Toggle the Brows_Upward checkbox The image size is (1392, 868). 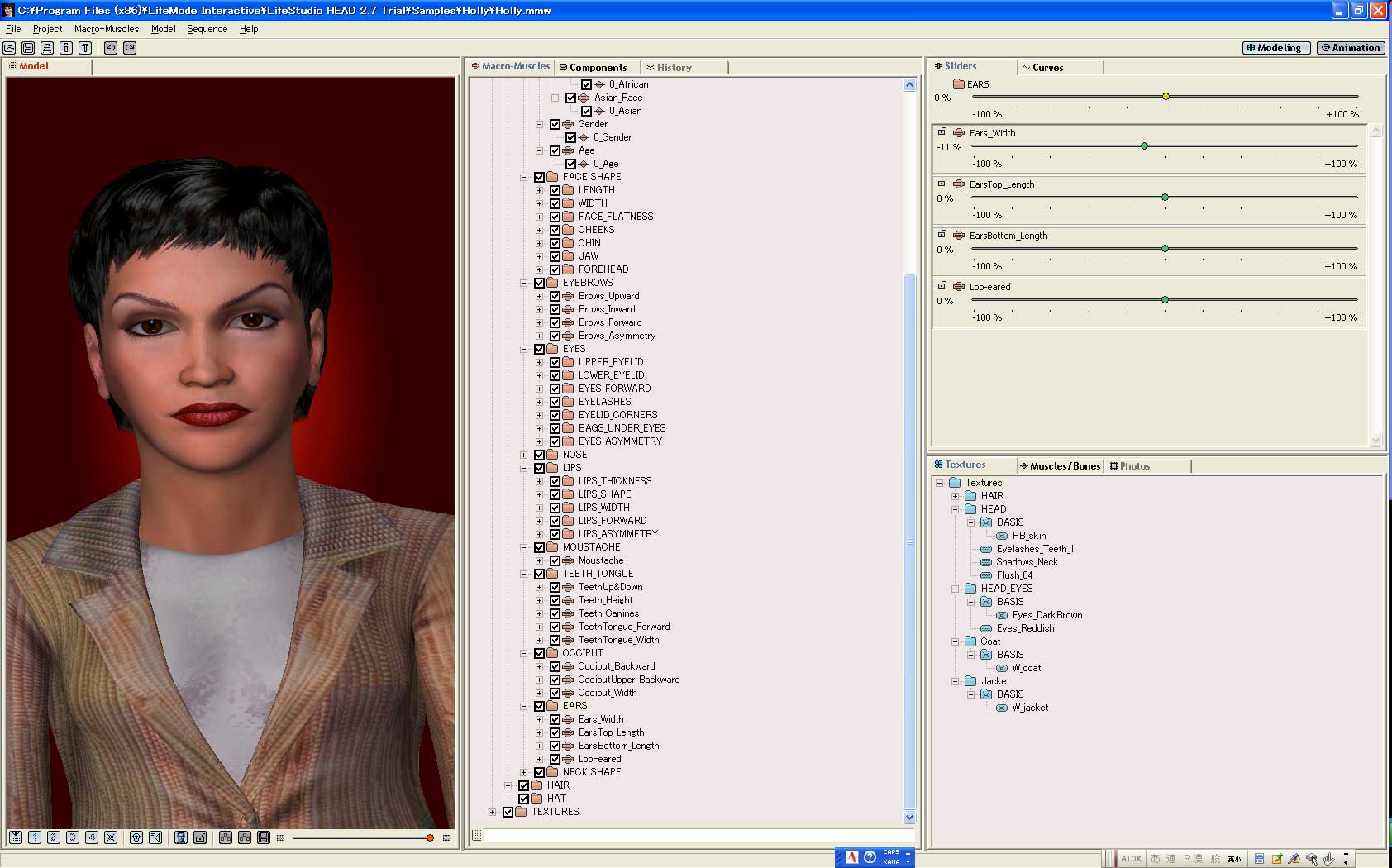pyautogui.click(x=555, y=296)
